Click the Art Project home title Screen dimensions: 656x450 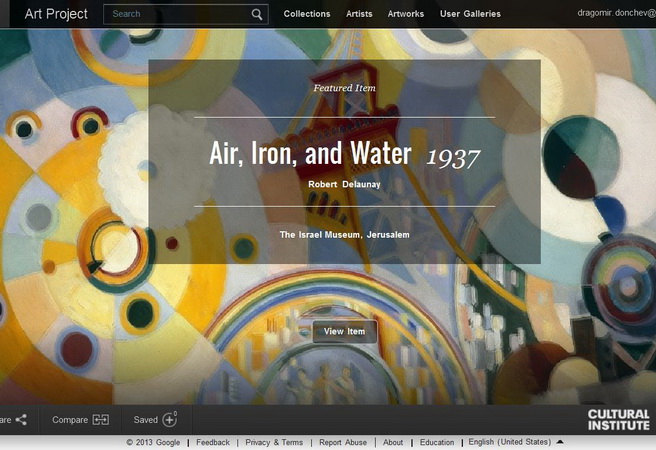coord(56,14)
